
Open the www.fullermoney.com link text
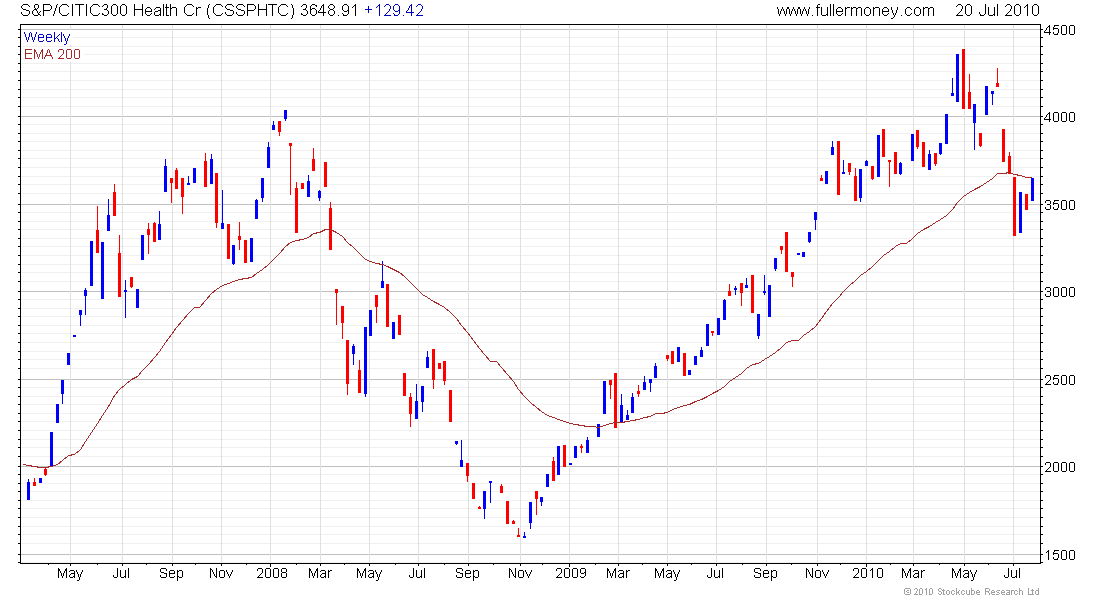(x=855, y=11)
